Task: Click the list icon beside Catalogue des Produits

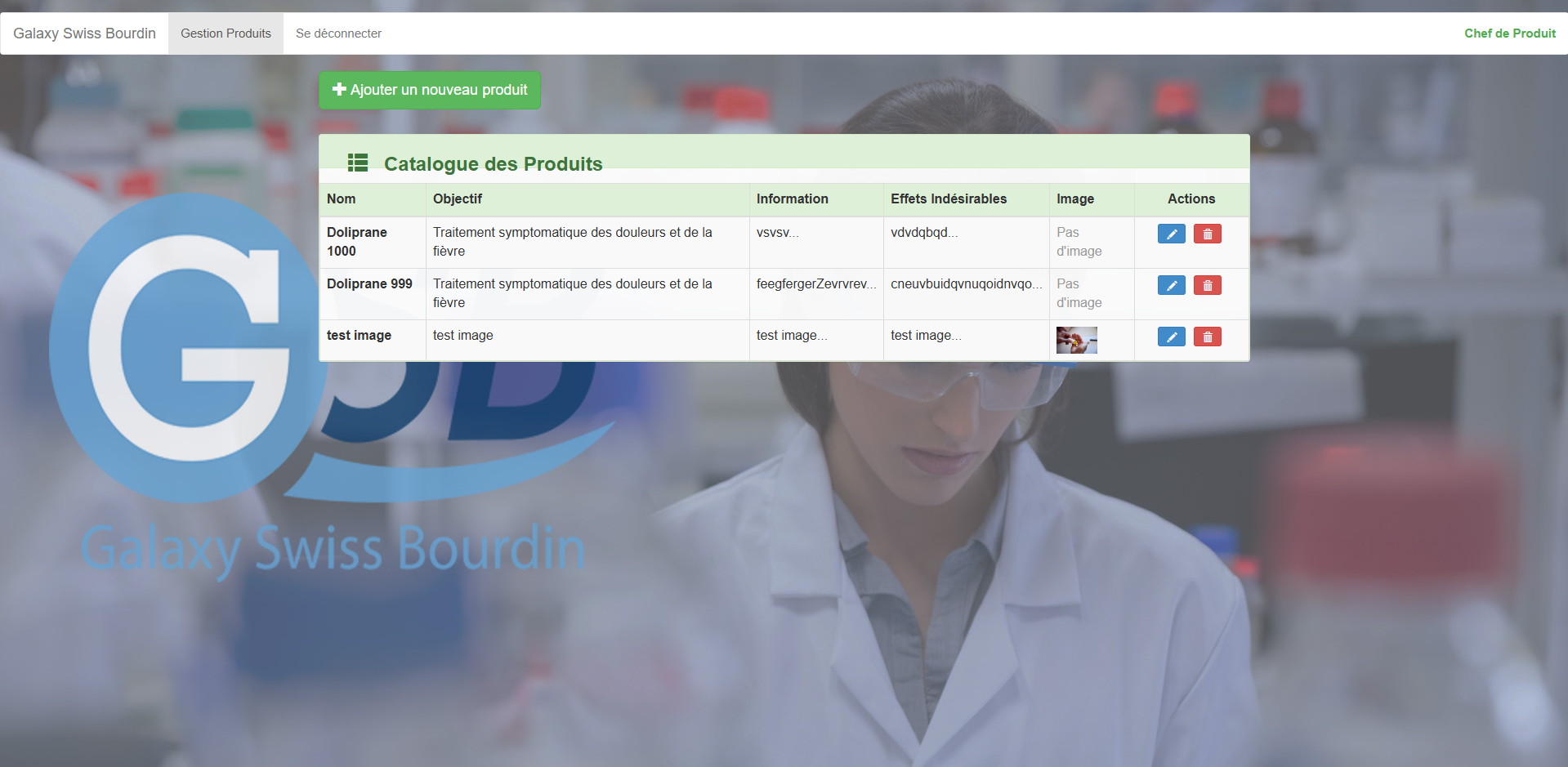Action: pos(358,163)
